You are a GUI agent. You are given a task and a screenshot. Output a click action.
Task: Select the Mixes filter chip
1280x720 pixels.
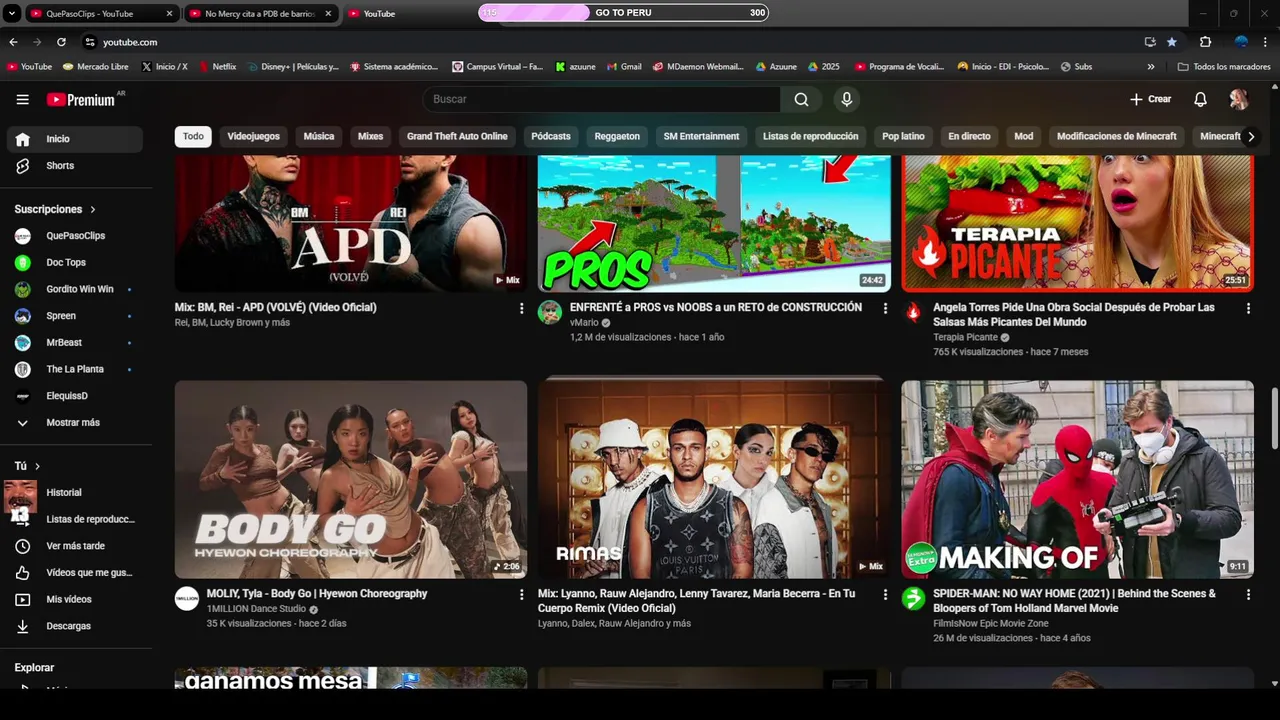(x=370, y=136)
